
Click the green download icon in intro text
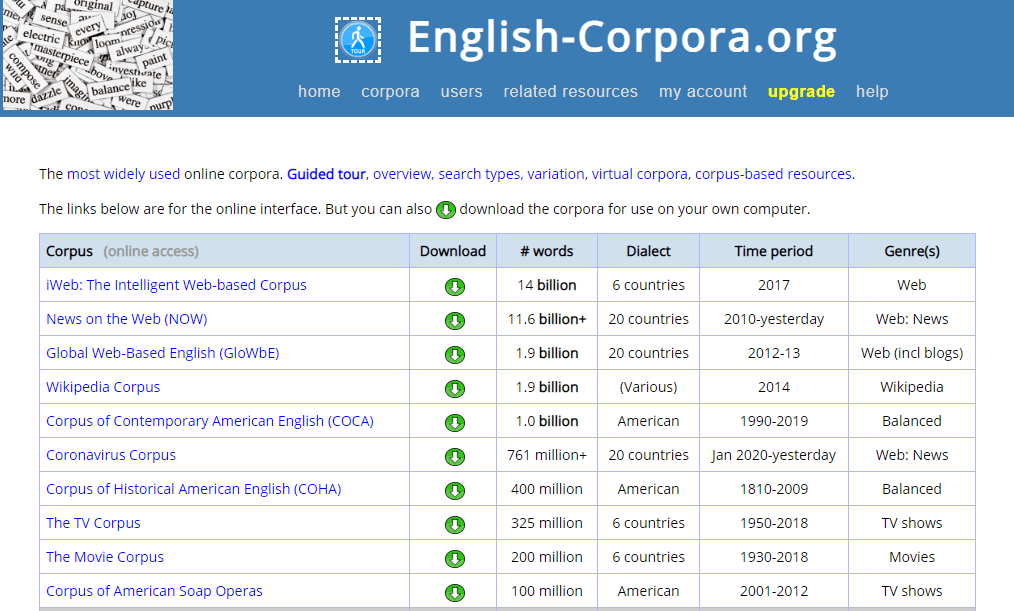(446, 209)
